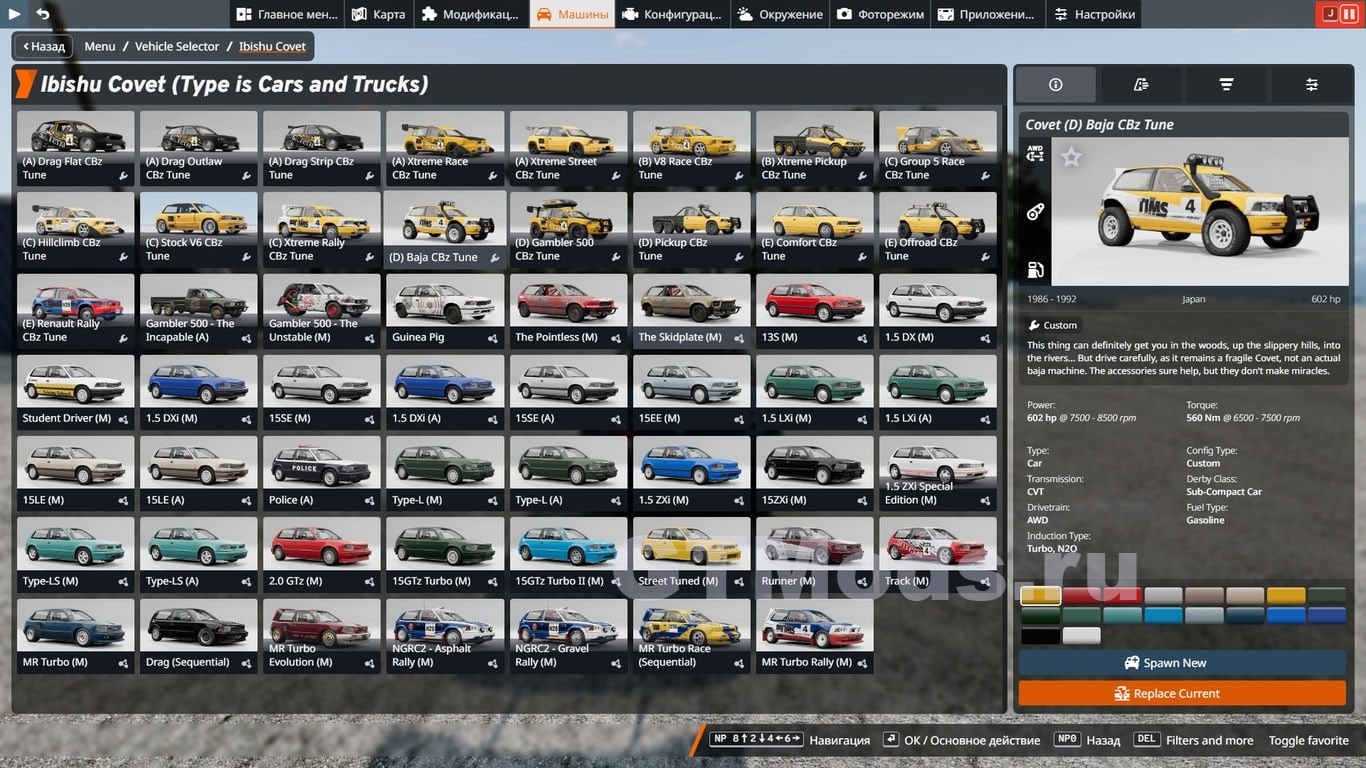Click the Replace Current button
Screen dimensions: 1366x768
(x=1182, y=693)
